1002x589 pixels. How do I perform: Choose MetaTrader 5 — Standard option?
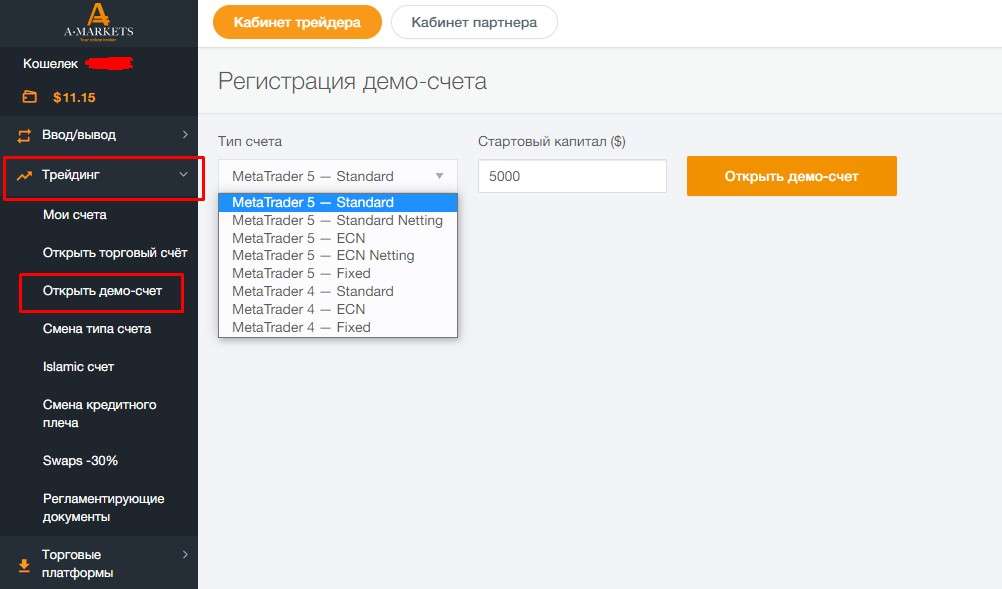337,203
